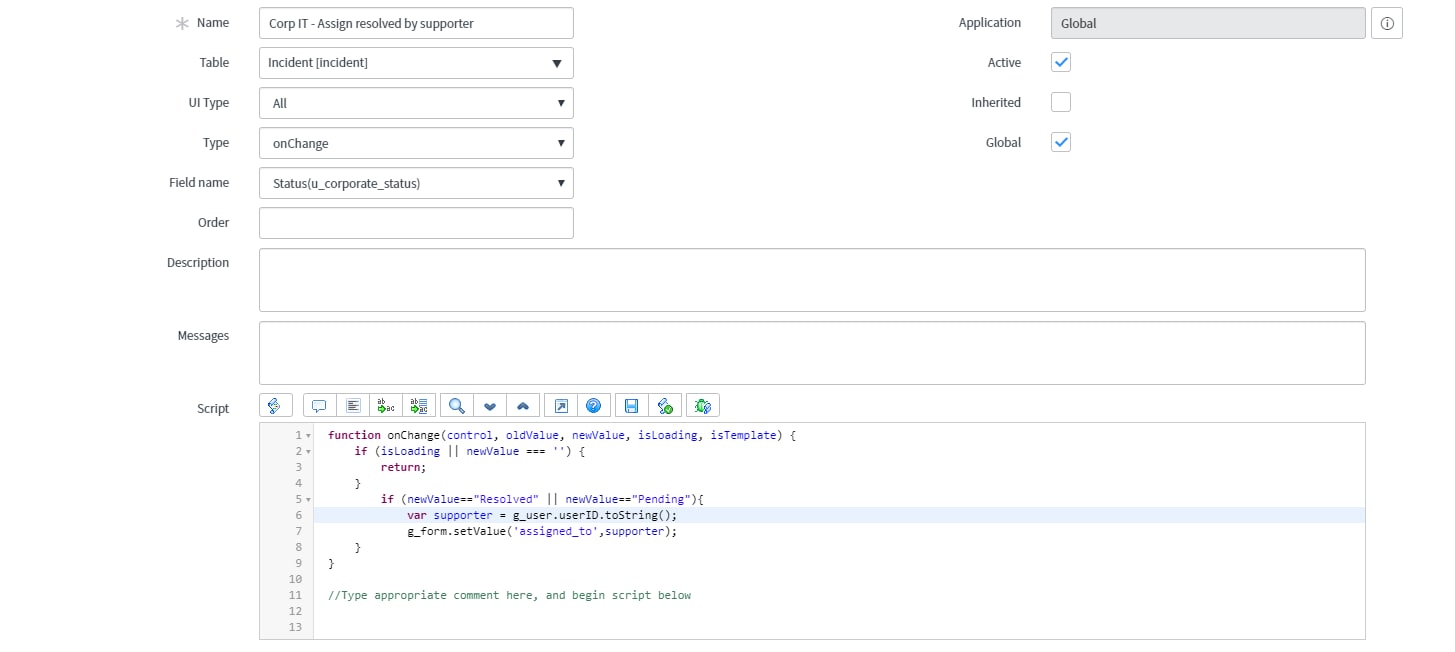Click into the Messages text area
Viewport: 1455px width, 652px height.
[812, 353]
